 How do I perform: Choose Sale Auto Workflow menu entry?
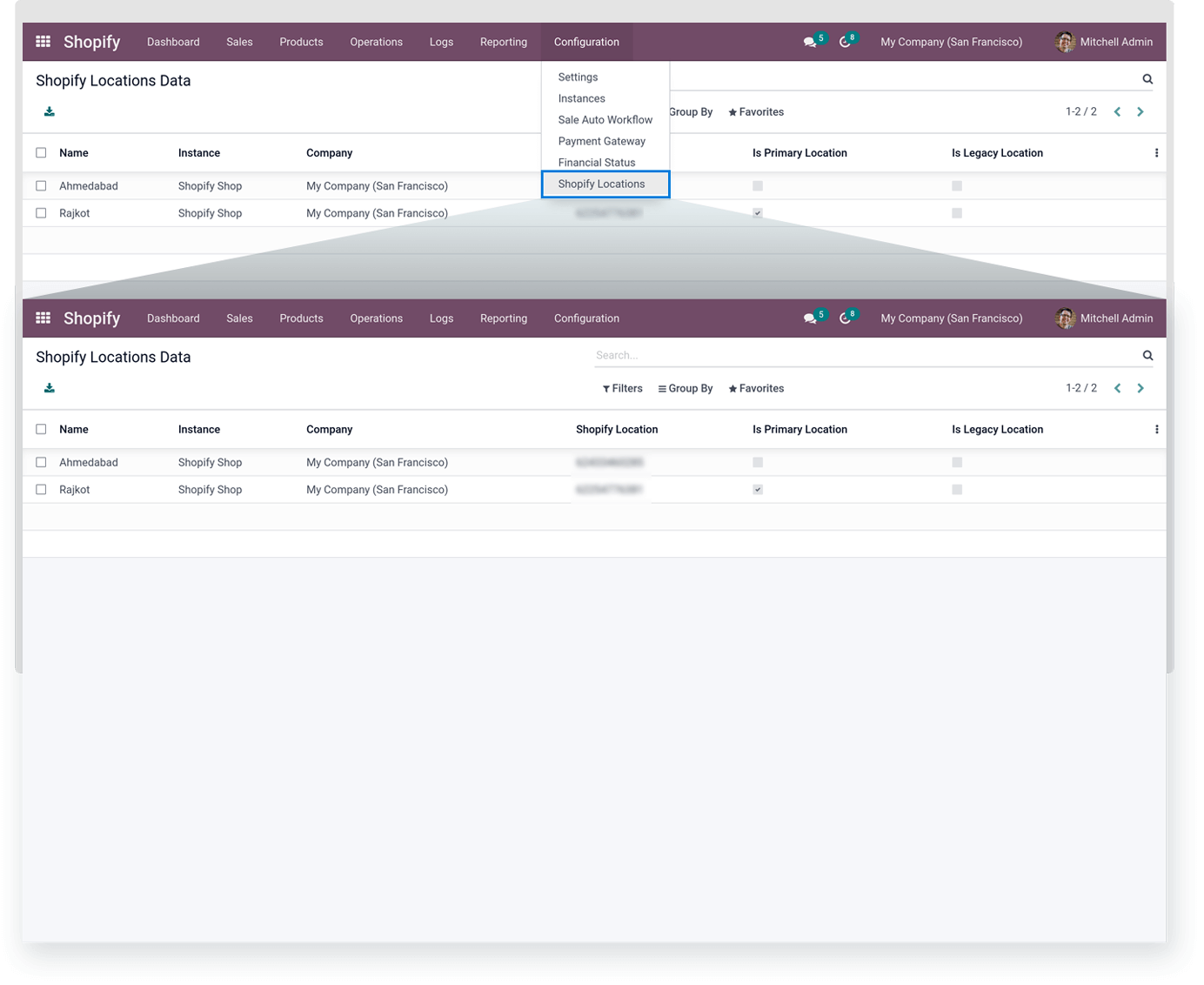(605, 120)
